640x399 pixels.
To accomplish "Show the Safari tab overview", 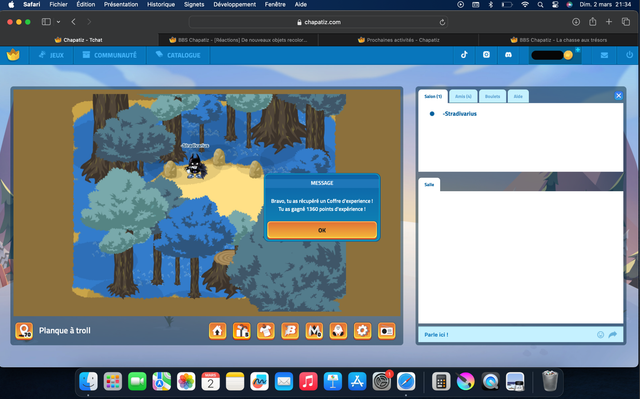I will pyautogui.click(x=626, y=22).
